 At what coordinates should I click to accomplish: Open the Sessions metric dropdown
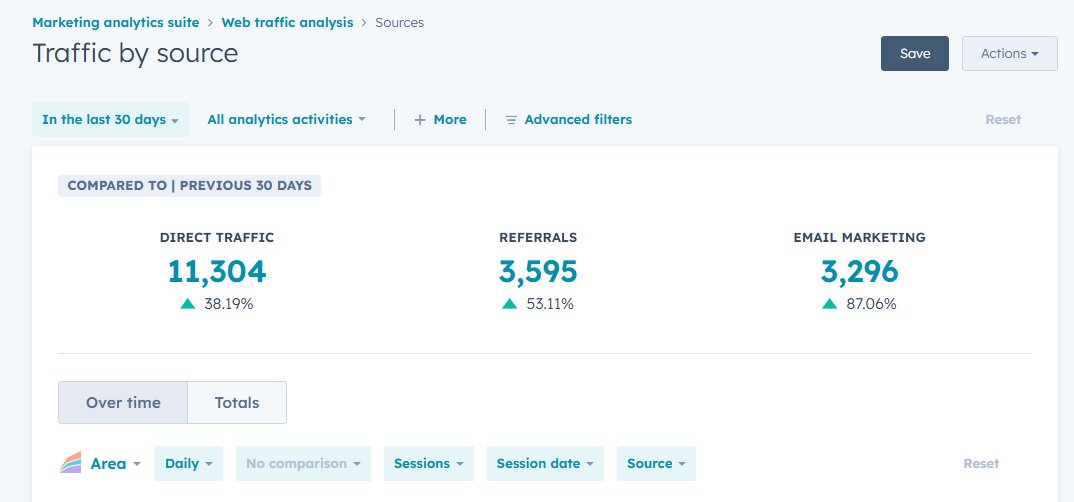pos(429,464)
